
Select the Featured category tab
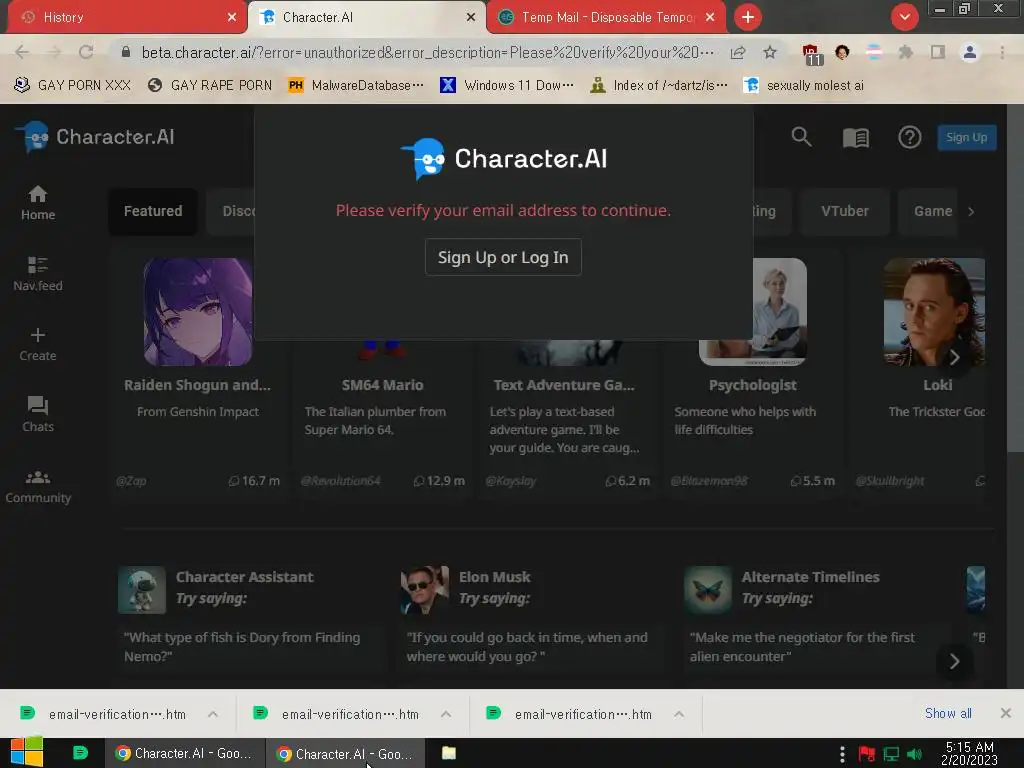pyautogui.click(x=153, y=211)
